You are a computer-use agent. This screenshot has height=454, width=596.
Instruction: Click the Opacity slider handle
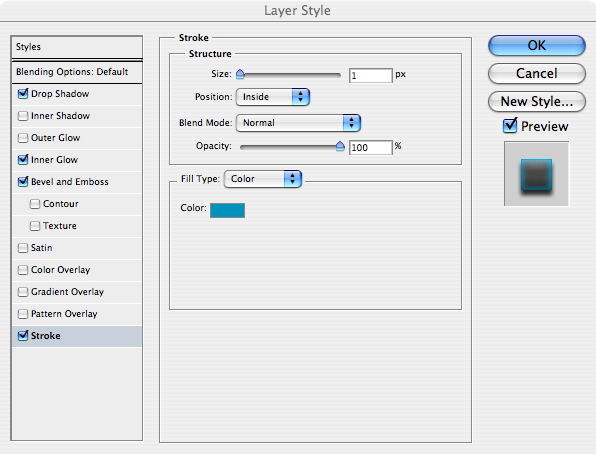pyautogui.click(x=340, y=146)
